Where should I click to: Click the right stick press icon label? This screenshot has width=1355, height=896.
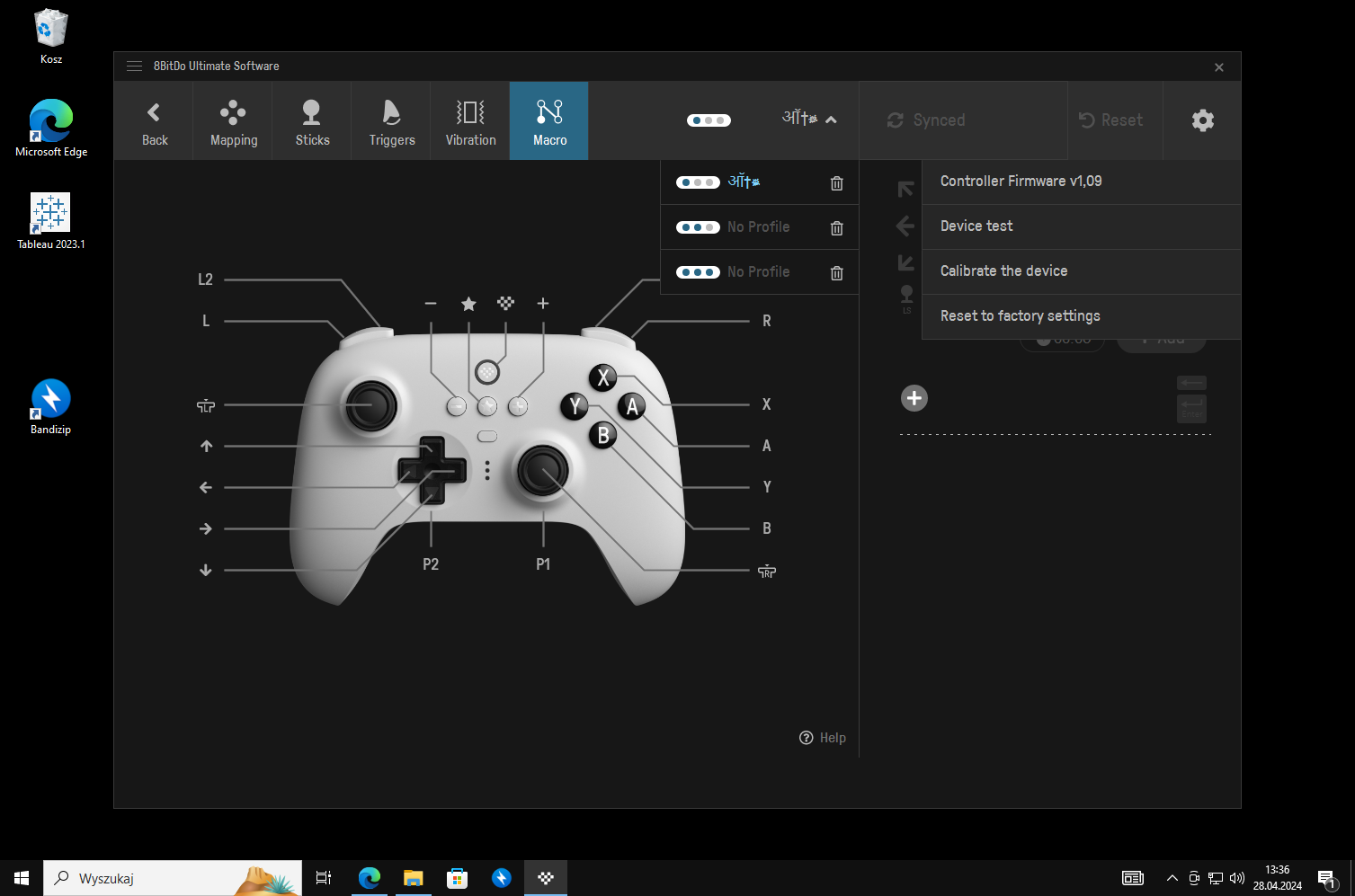(767, 571)
